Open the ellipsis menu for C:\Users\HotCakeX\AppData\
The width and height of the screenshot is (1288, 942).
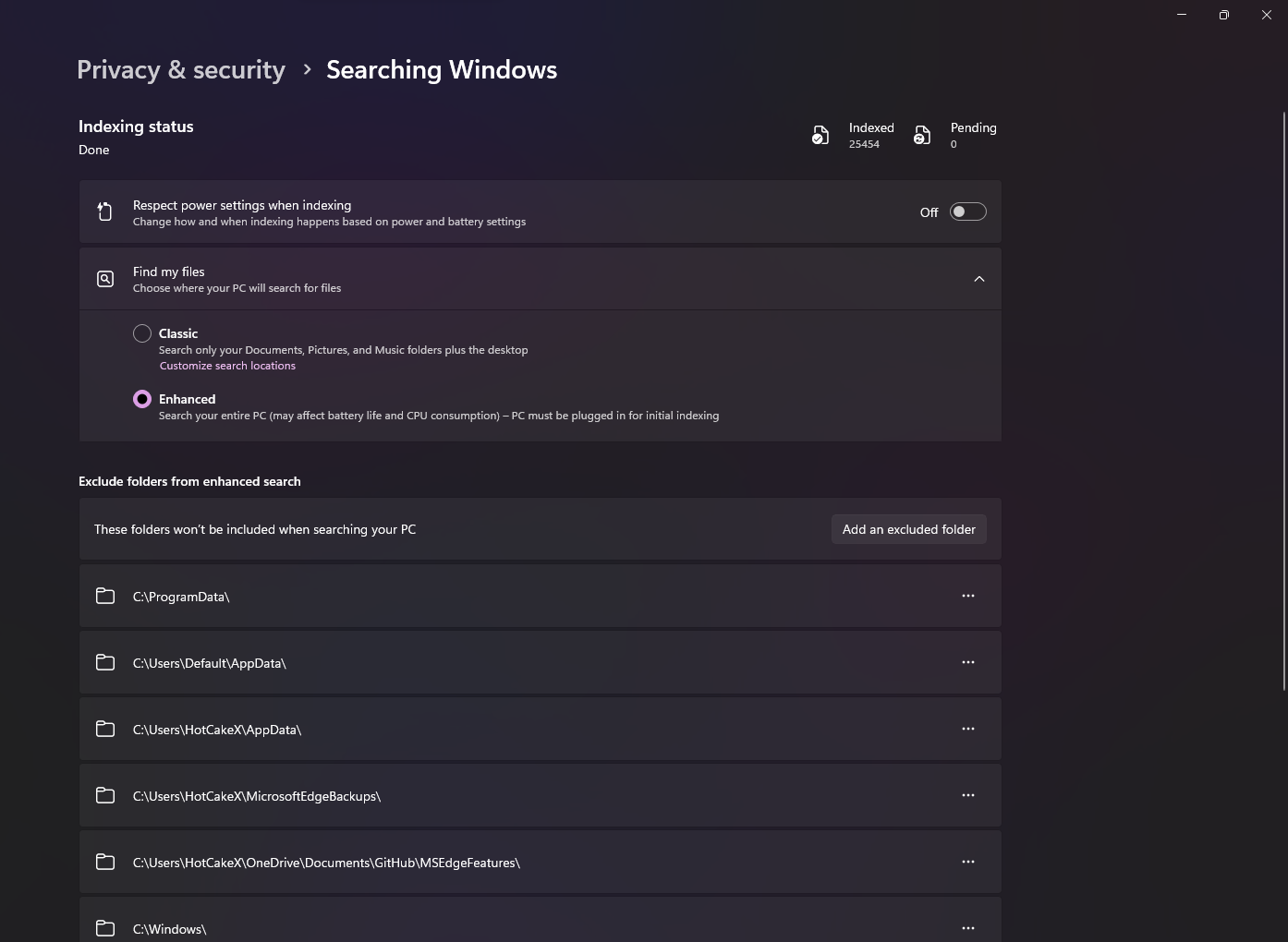pos(967,729)
